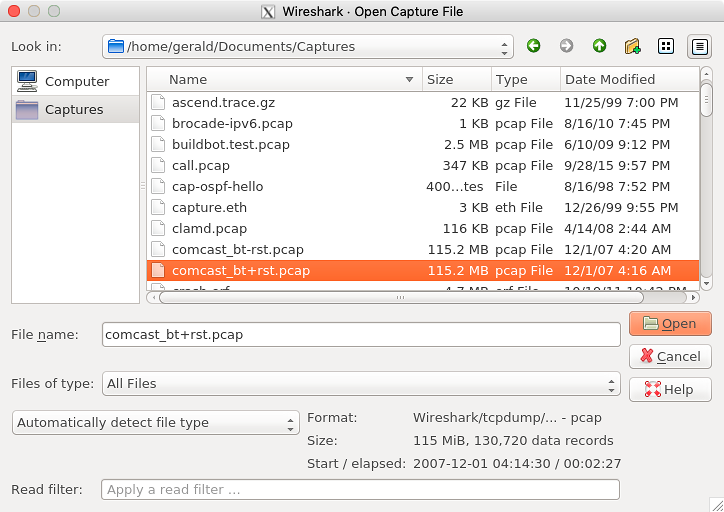The width and height of the screenshot is (724, 512).
Task: Sort files by Name column header
Action: (x=290, y=79)
